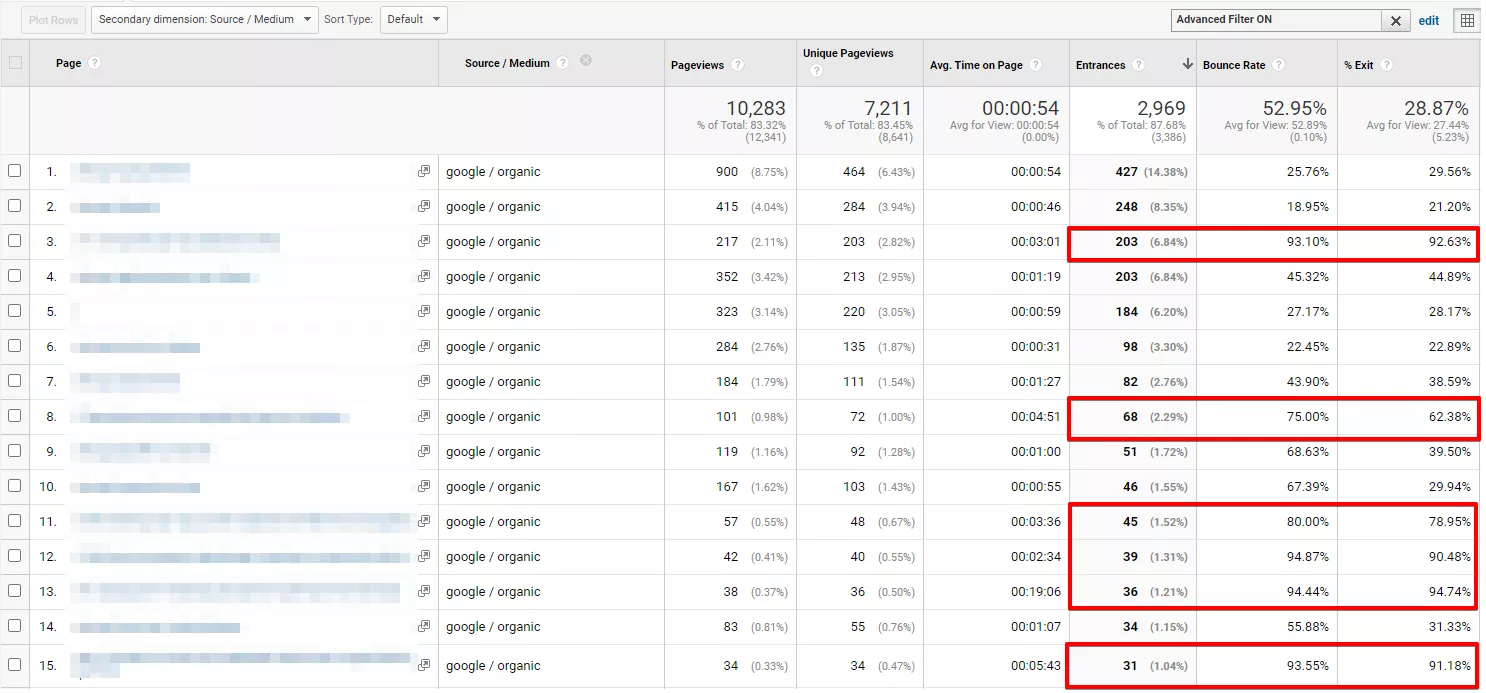Click the 93.10% bounce rate value
The width and height of the screenshot is (1486, 693).
point(1308,242)
